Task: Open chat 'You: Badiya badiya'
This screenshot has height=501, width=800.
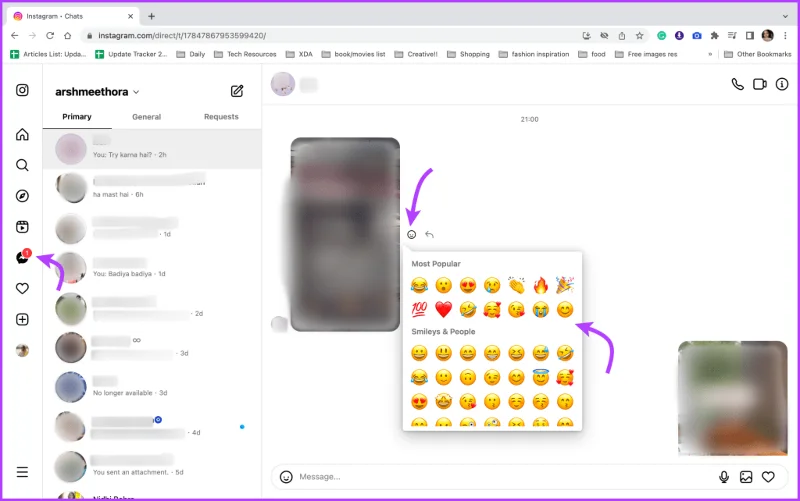Action: click(152, 267)
